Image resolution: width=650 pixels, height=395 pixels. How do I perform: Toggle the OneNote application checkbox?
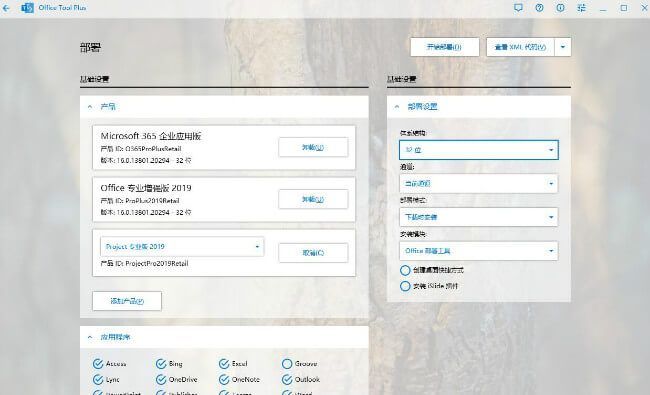tap(224, 379)
